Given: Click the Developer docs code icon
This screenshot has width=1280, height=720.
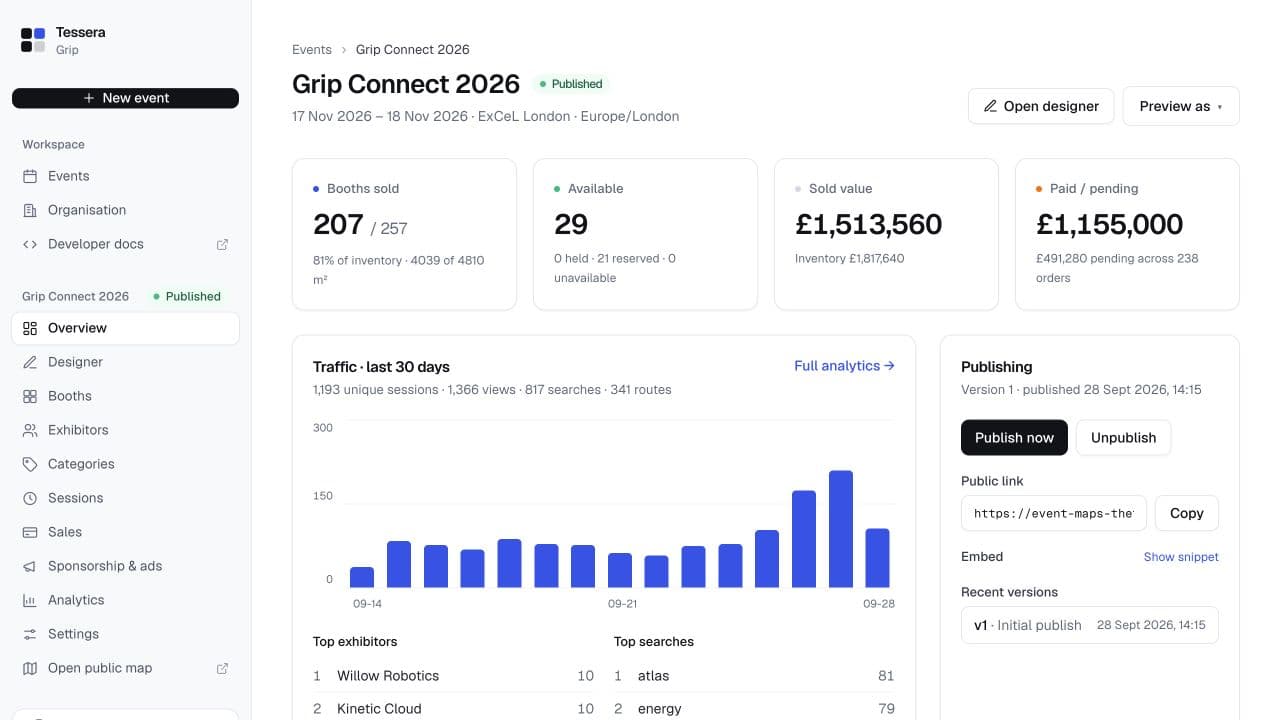Looking at the screenshot, I should (30, 244).
